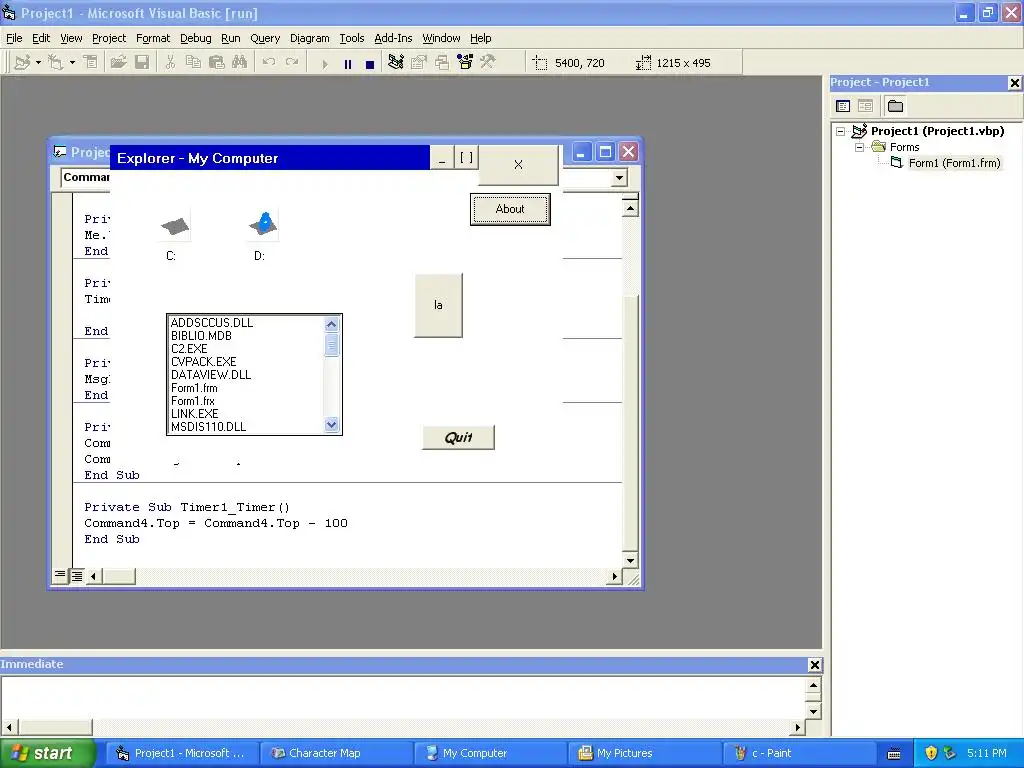Viewport: 1024px width, 768px height.
Task: Open the Object Browser toolbar icon
Action: (x=465, y=63)
